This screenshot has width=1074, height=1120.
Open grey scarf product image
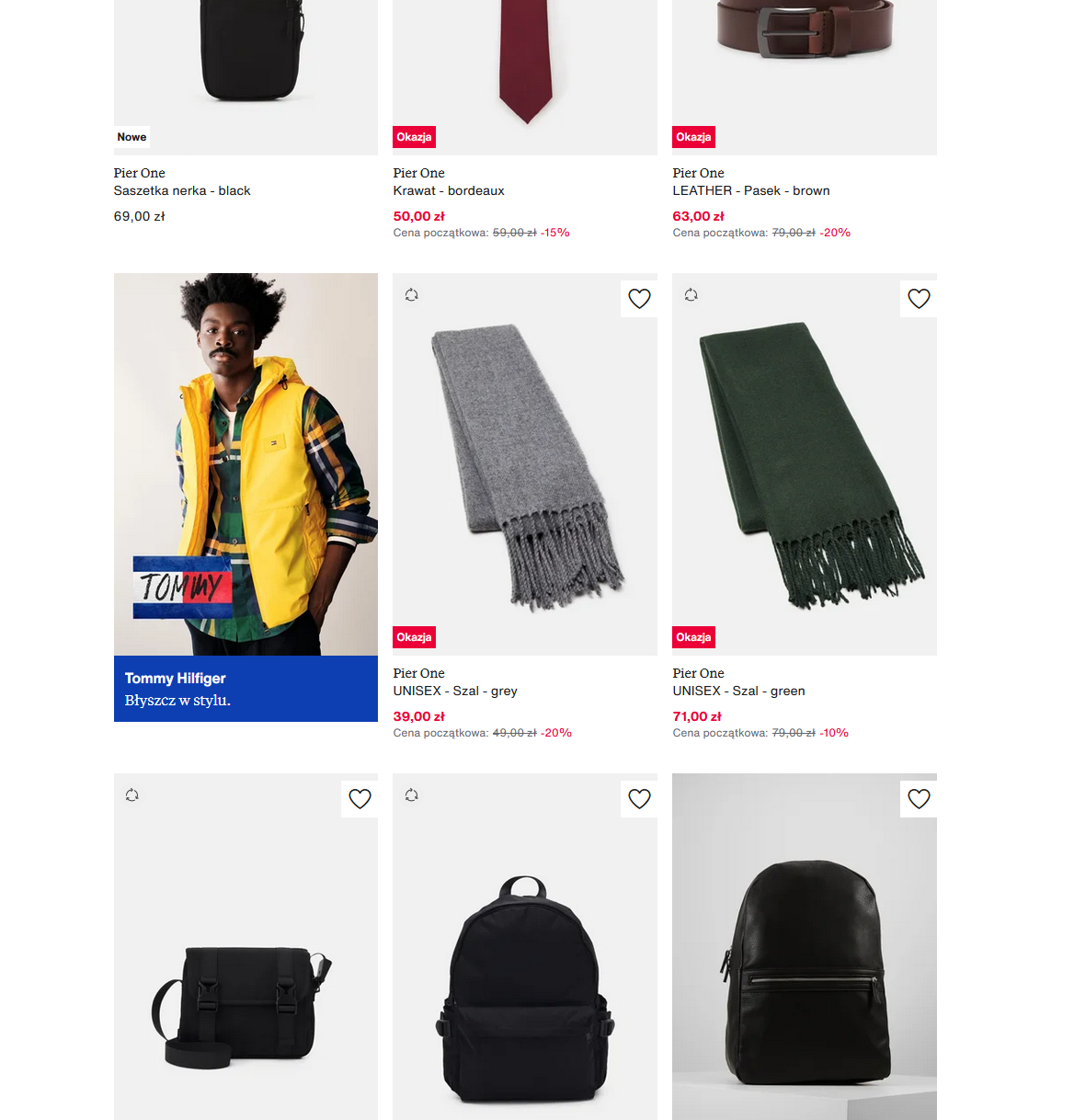pyautogui.click(x=525, y=464)
